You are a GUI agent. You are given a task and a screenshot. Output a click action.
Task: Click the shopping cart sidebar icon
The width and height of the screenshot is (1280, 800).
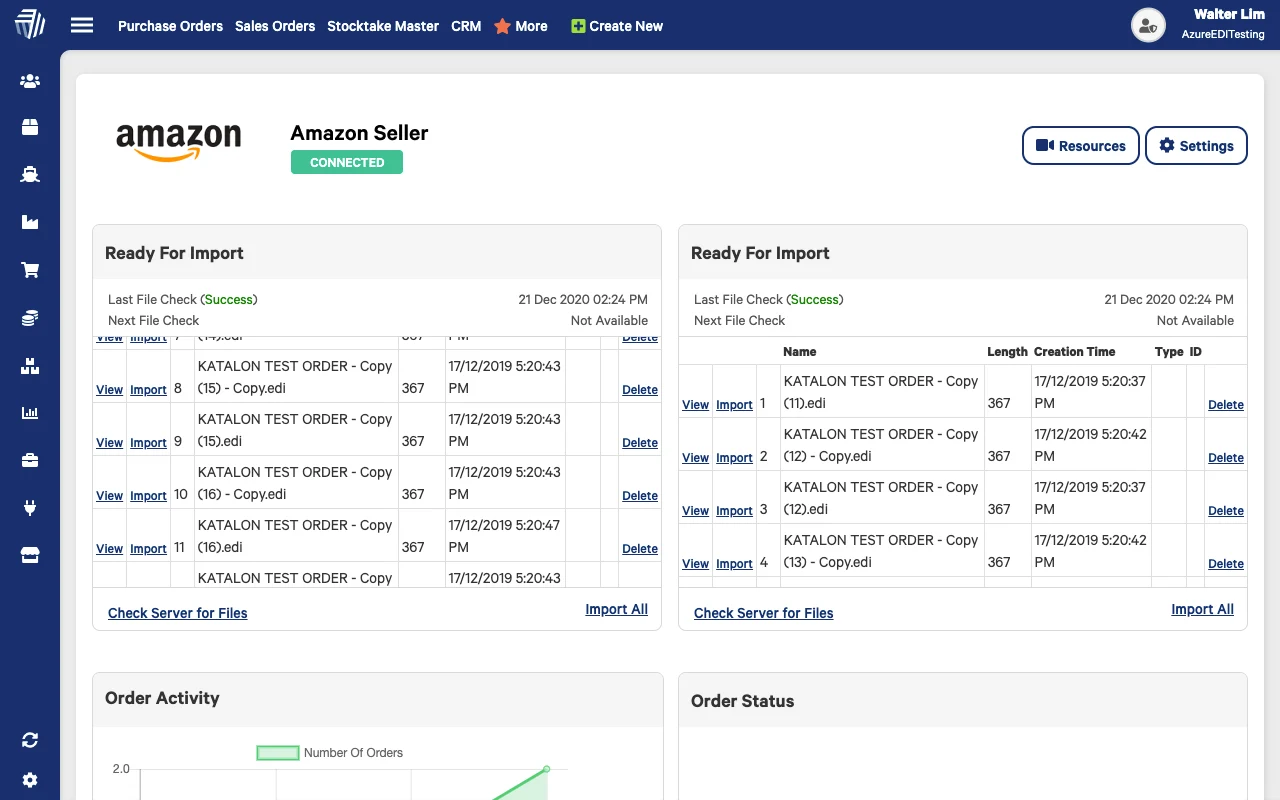(x=29, y=269)
